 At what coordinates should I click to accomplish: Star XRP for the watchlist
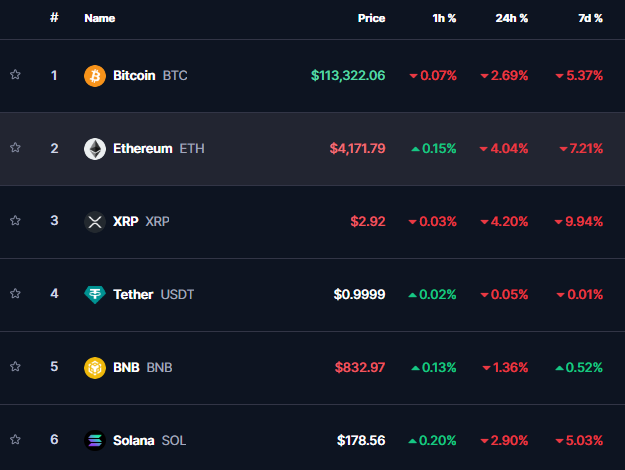(15, 220)
